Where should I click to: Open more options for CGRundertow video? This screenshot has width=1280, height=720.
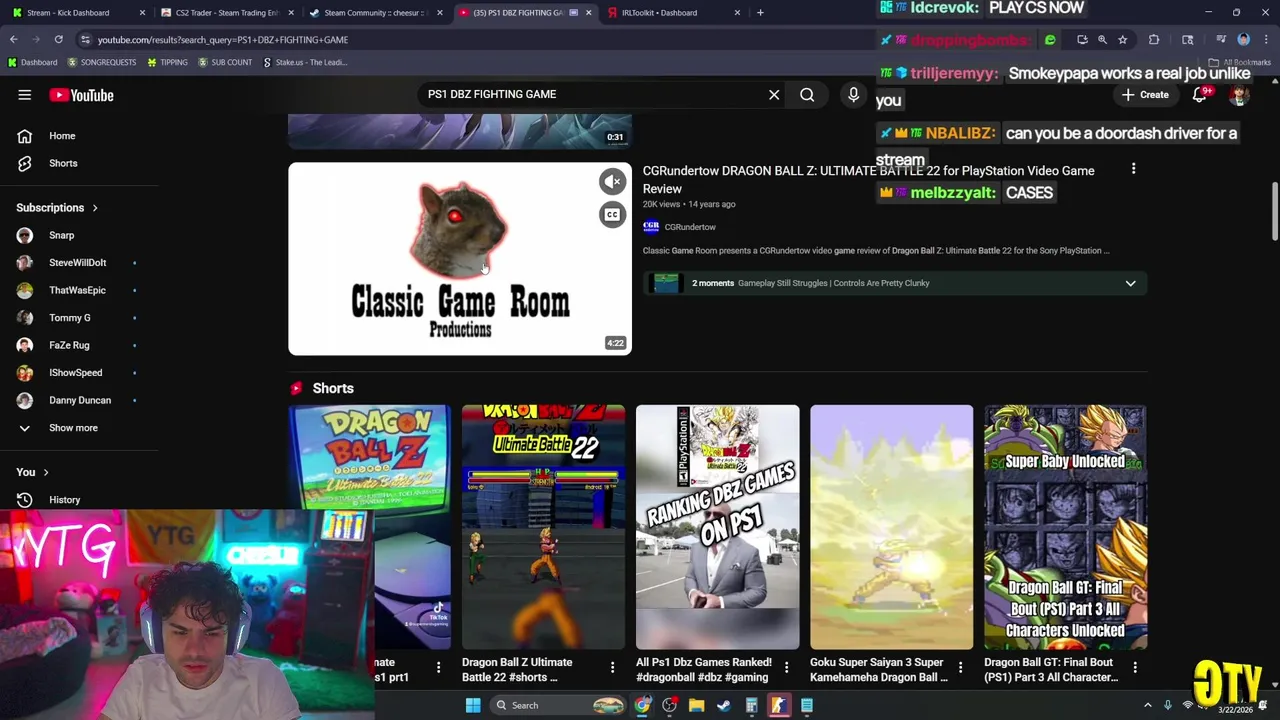click(x=1133, y=169)
